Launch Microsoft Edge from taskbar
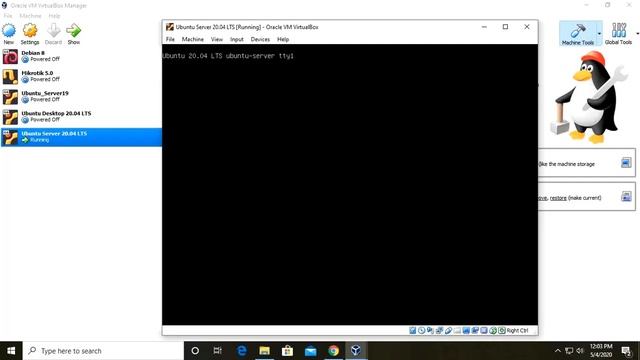The height and width of the screenshot is (360, 640). coord(242,351)
